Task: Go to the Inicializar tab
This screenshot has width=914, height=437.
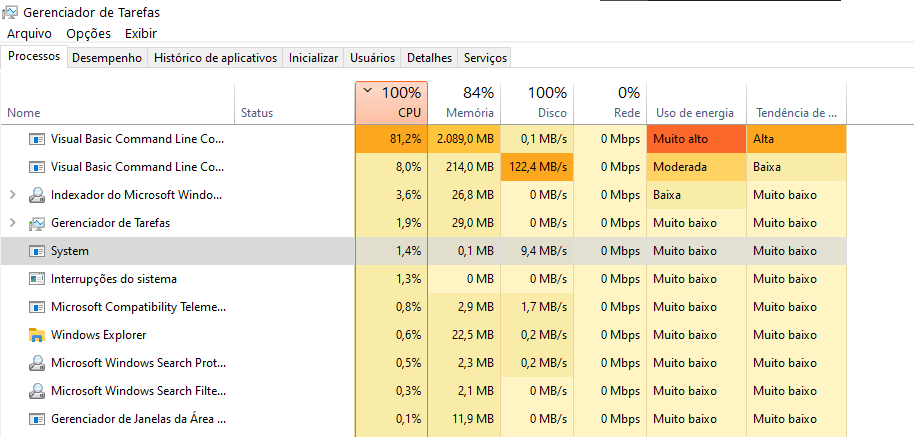Action: (314, 58)
